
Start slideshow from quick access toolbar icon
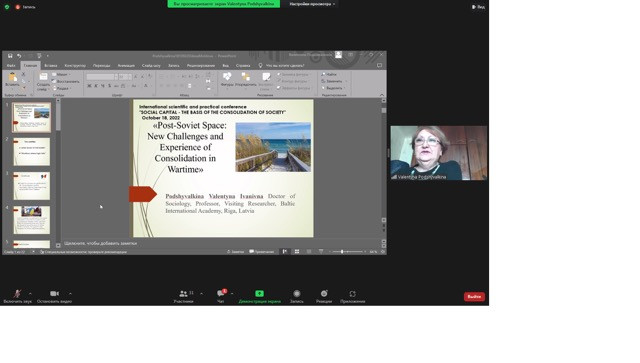click(x=39, y=56)
